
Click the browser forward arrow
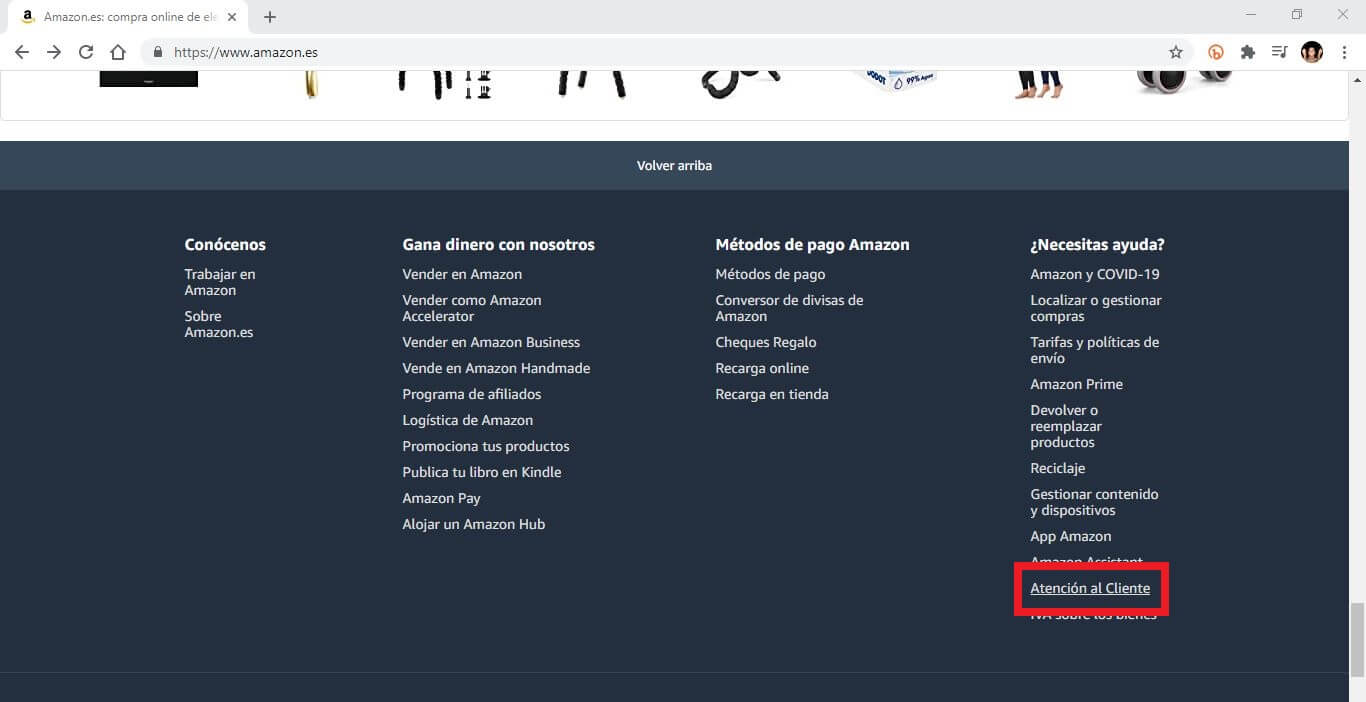[x=54, y=52]
